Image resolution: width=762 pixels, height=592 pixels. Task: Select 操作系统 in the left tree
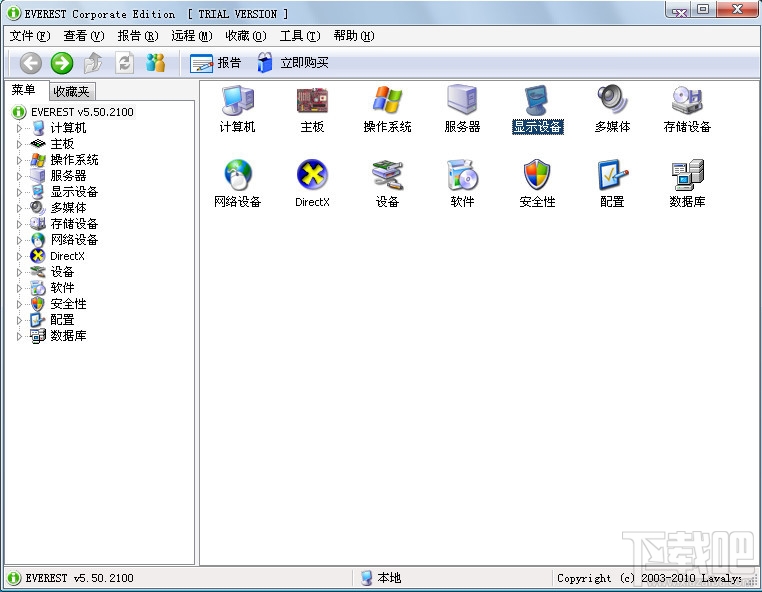tap(74, 160)
